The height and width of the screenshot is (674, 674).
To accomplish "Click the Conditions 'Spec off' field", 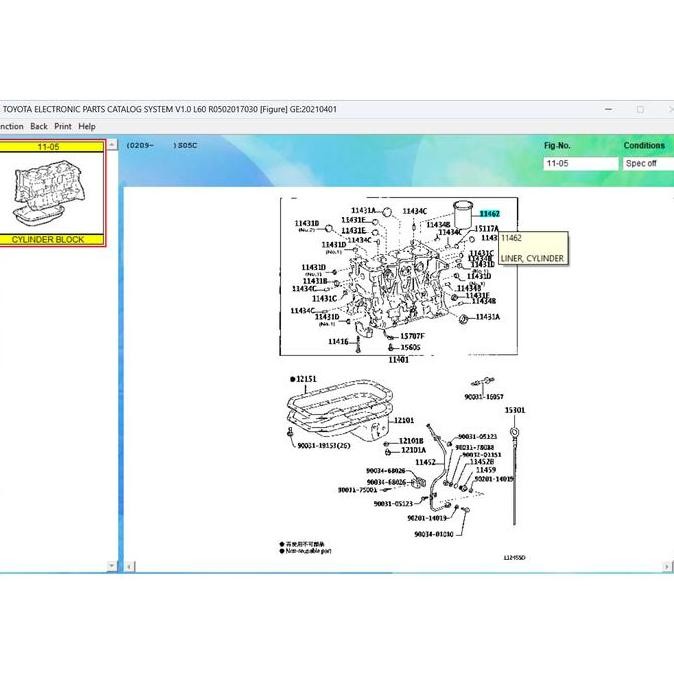I will 645,163.
